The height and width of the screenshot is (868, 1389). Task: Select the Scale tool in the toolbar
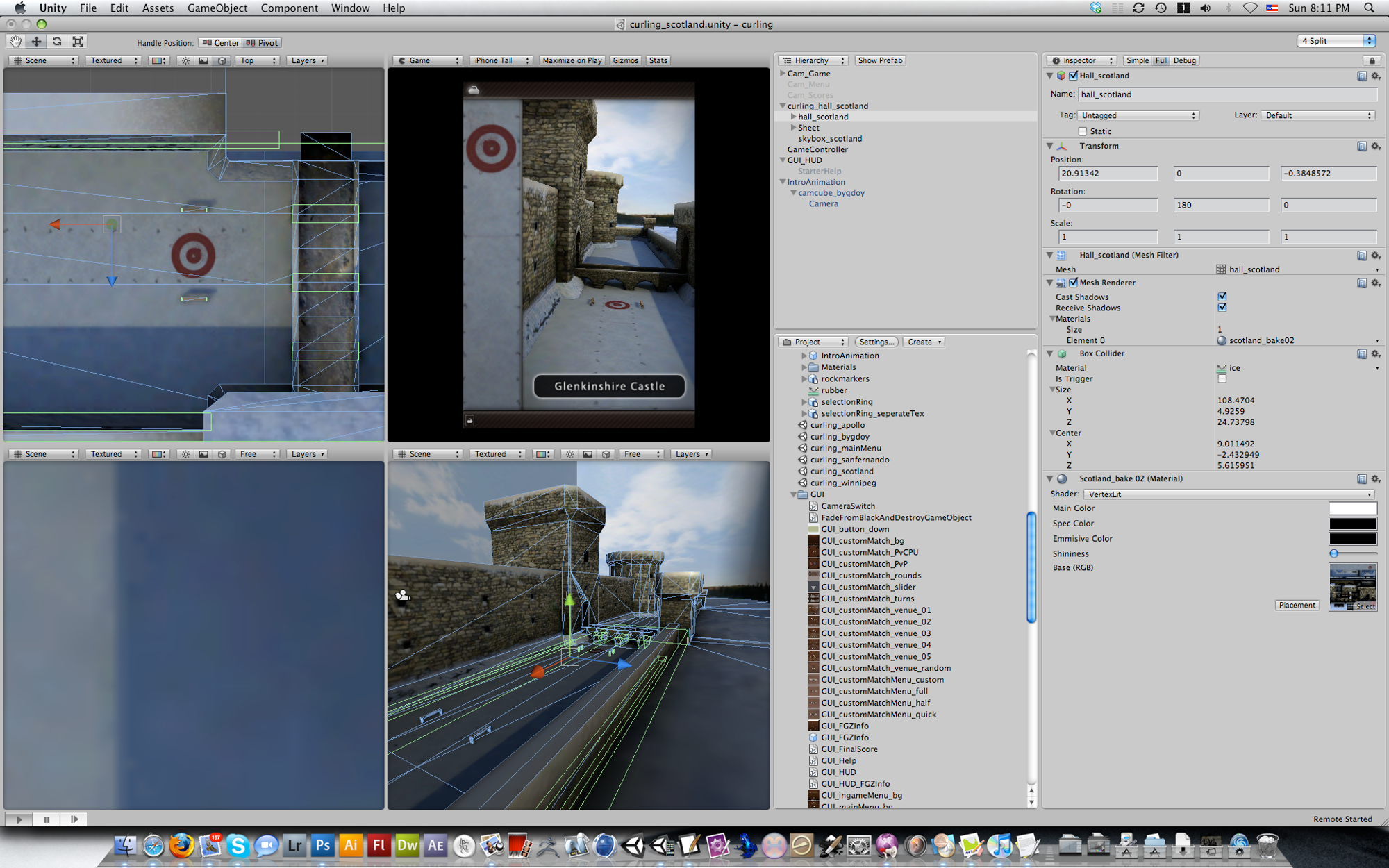coord(78,42)
